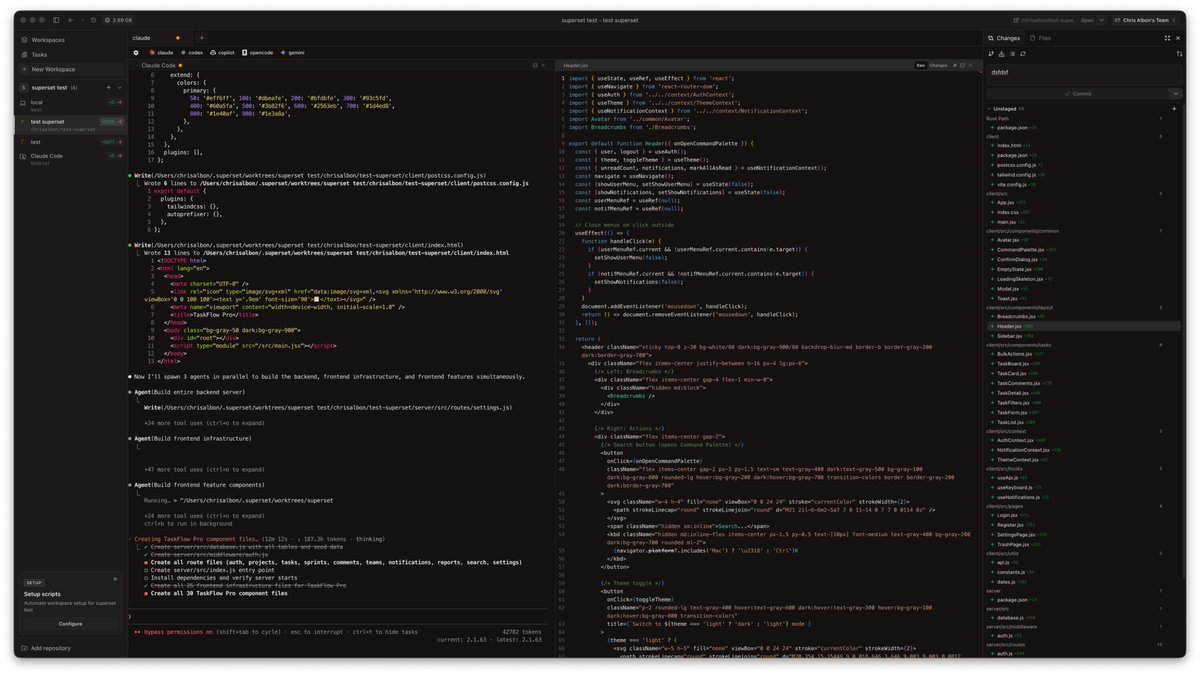The height and width of the screenshot is (675, 1200).
Task: Open the agent presets settings gear
Action: 136,52
